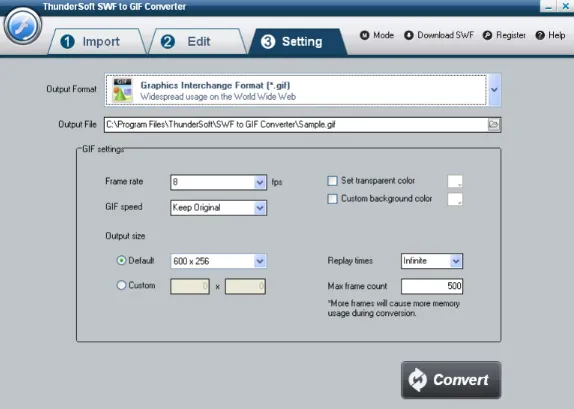The image size is (574, 409).
Task: Select the Custom output size radio button
Action: [x=121, y=285]
